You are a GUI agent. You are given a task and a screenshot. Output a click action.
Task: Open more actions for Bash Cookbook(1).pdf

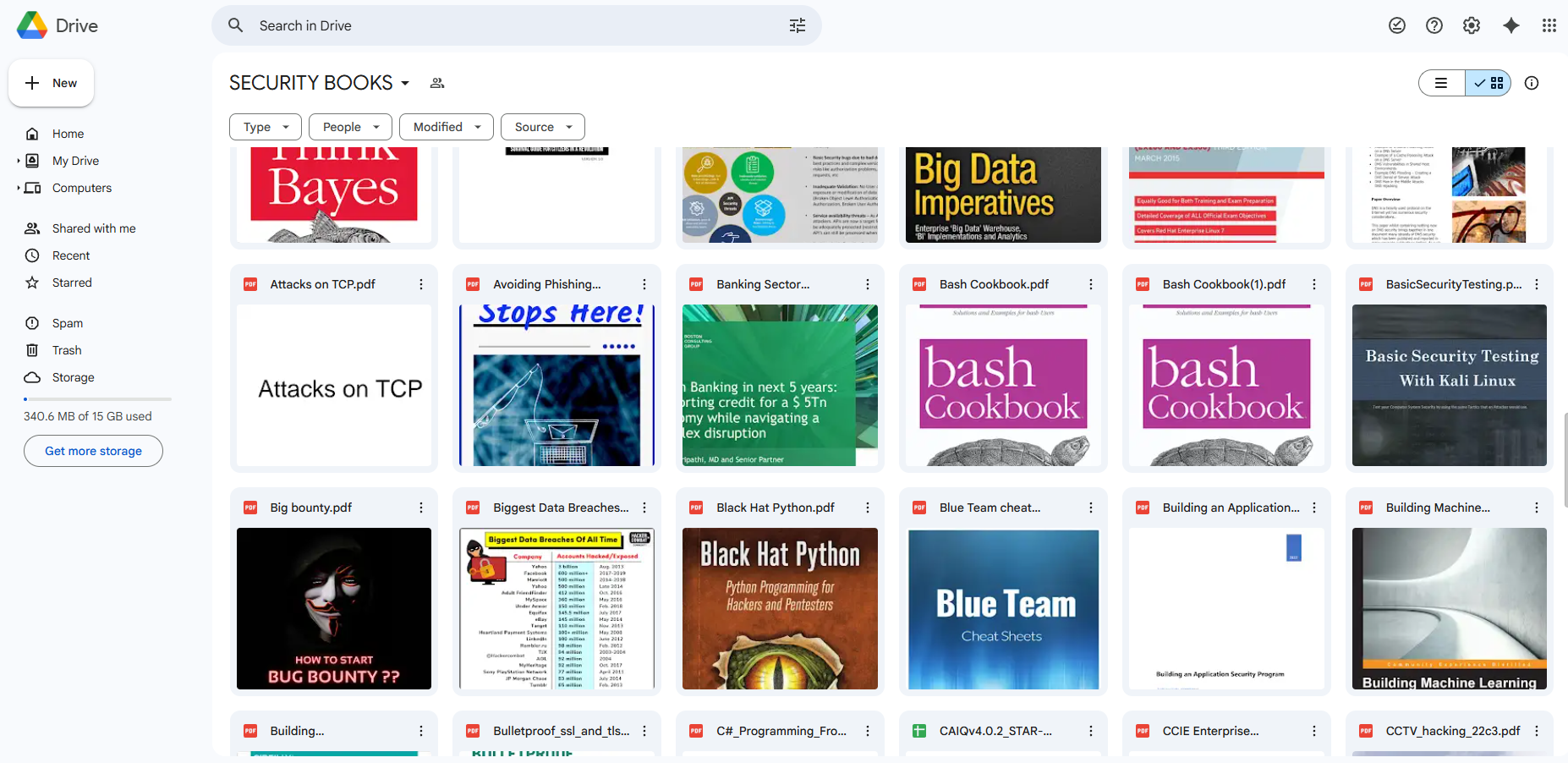click(1314, 284)
